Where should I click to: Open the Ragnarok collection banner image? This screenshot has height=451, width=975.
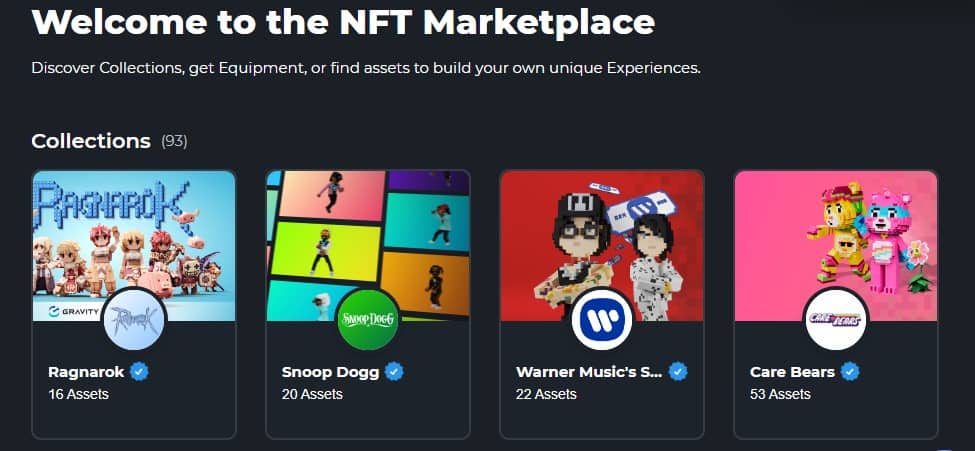[x=134, y=246]
